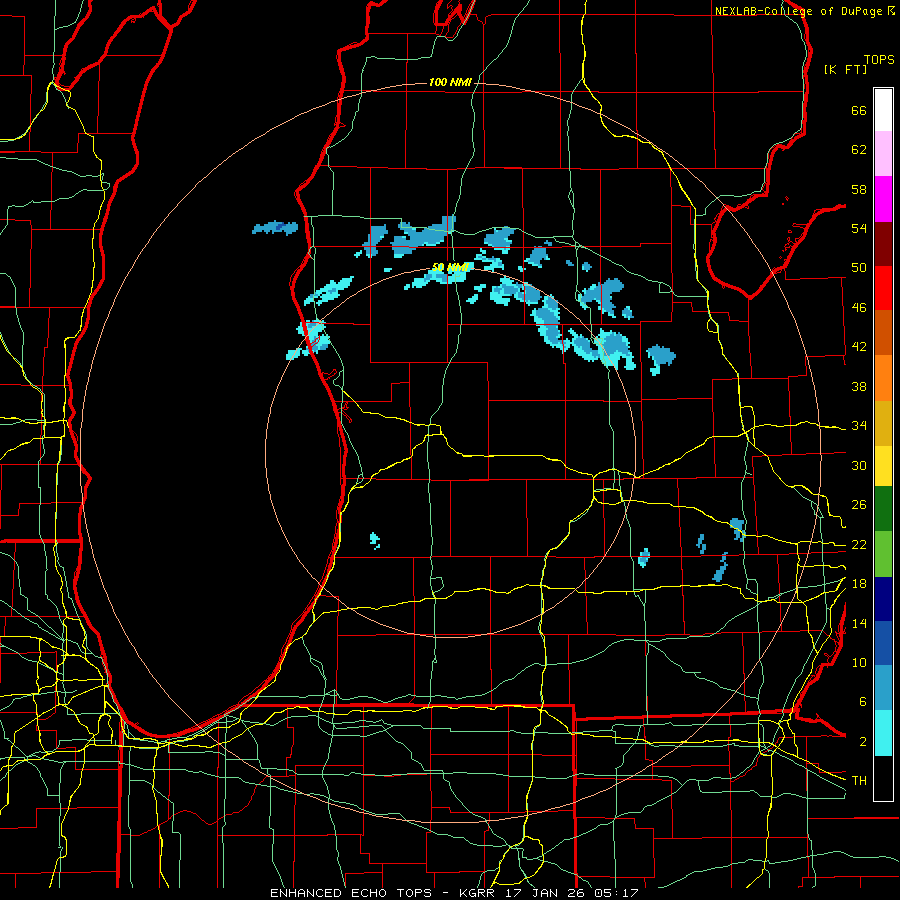
Task: Click the white swatch at the legend top
Action: point(883,110)
